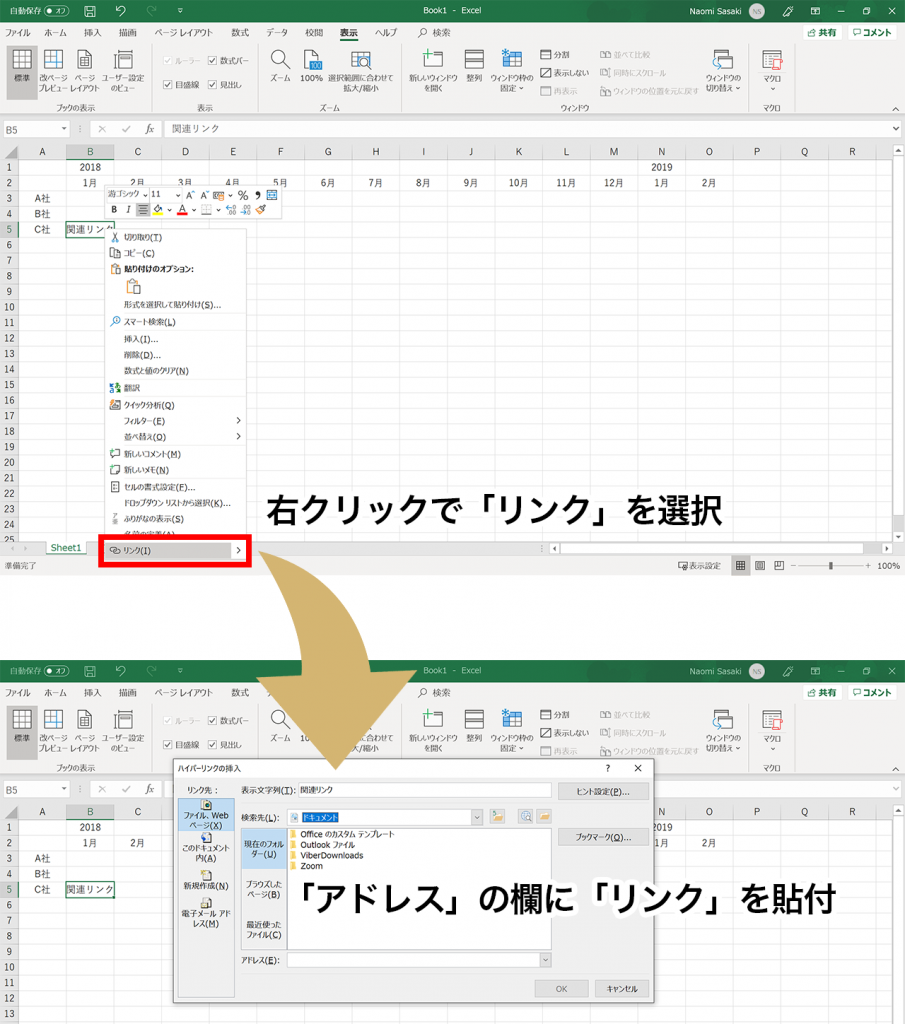Click the Bold button in the mini toolbar
The width and height of the screenshot is (905, 1024).
(114, 210)
